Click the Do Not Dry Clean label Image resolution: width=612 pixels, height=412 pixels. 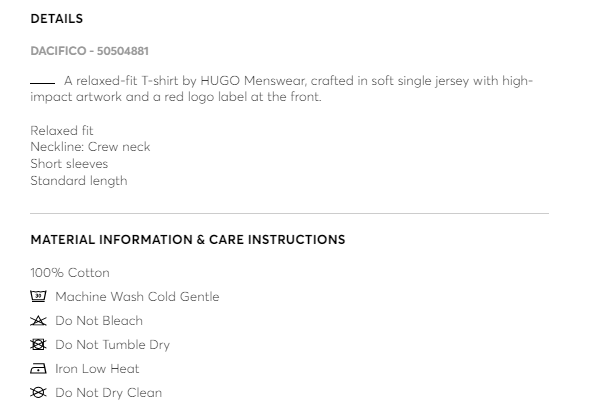[109, 393]
